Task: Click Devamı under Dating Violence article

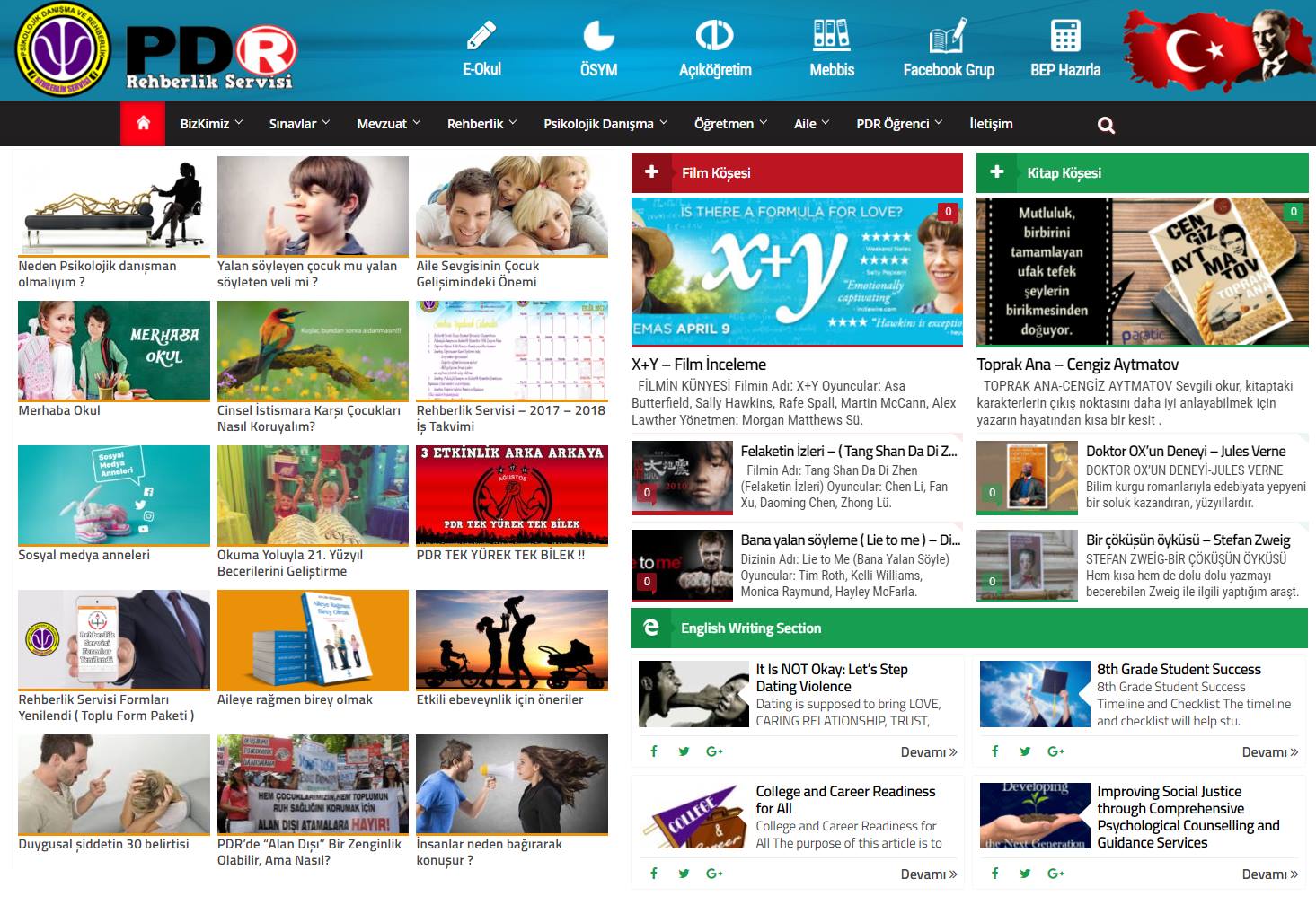Action: [928, 752]
